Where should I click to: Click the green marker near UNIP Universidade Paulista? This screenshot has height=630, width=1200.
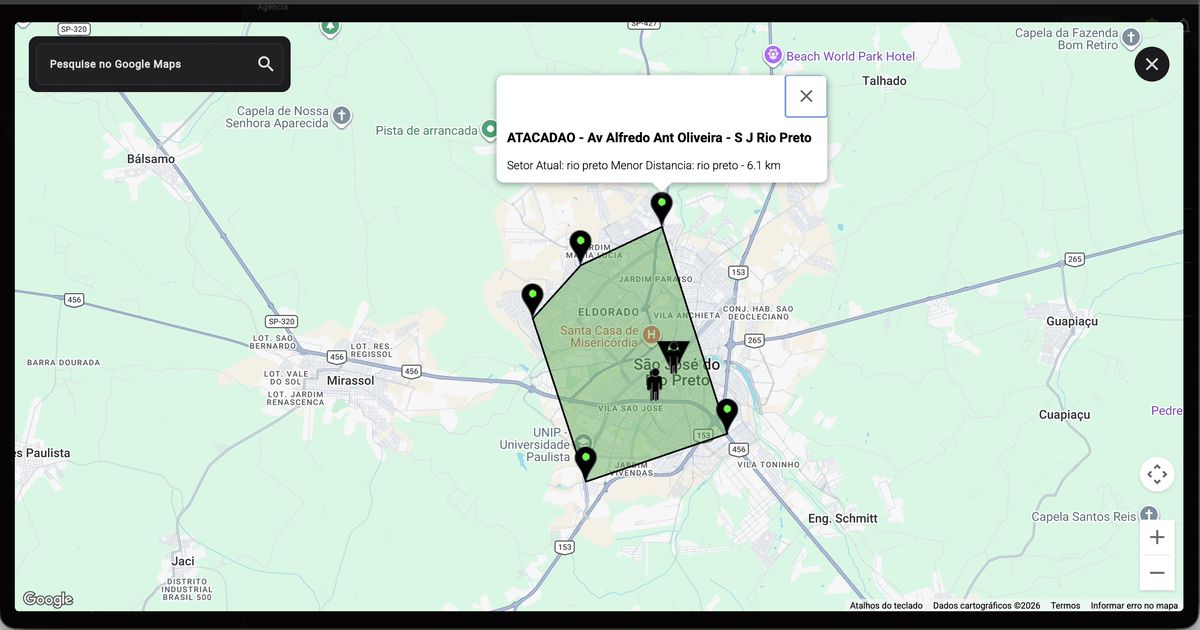(585, 456)
